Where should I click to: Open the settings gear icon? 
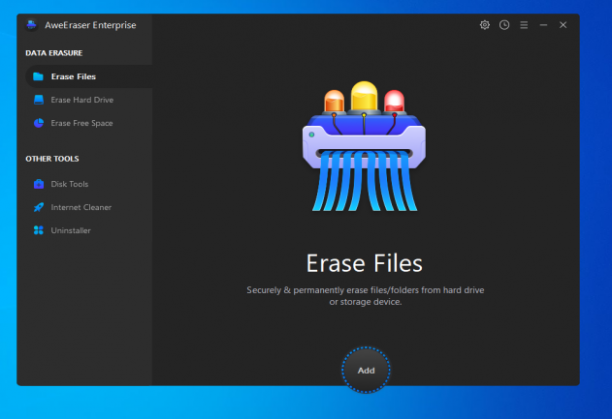click(484, 25)
